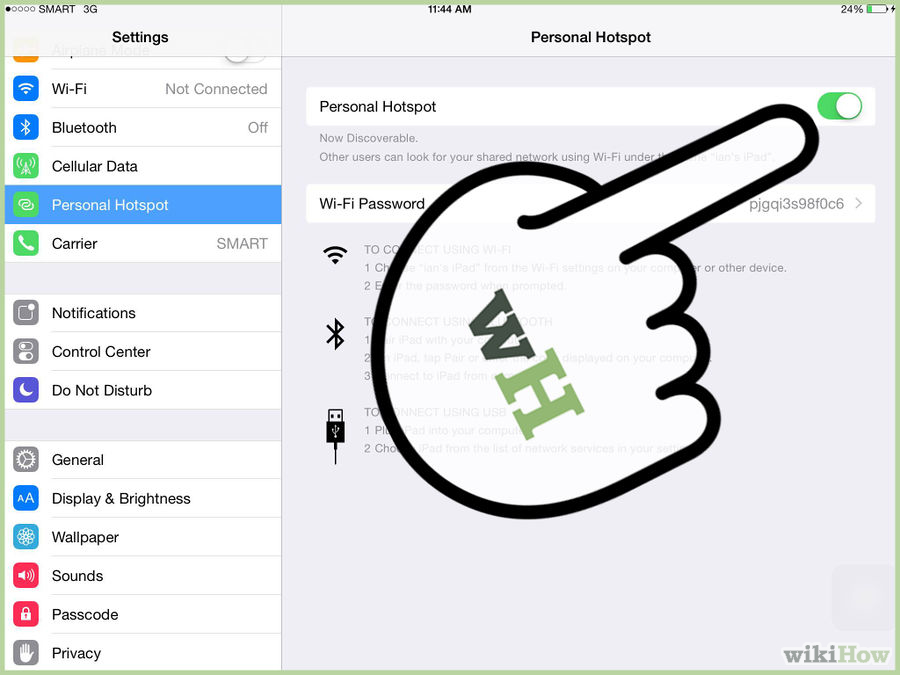Tap the red Passcode lock icon

pyautogui.click(x=26, y=614)
